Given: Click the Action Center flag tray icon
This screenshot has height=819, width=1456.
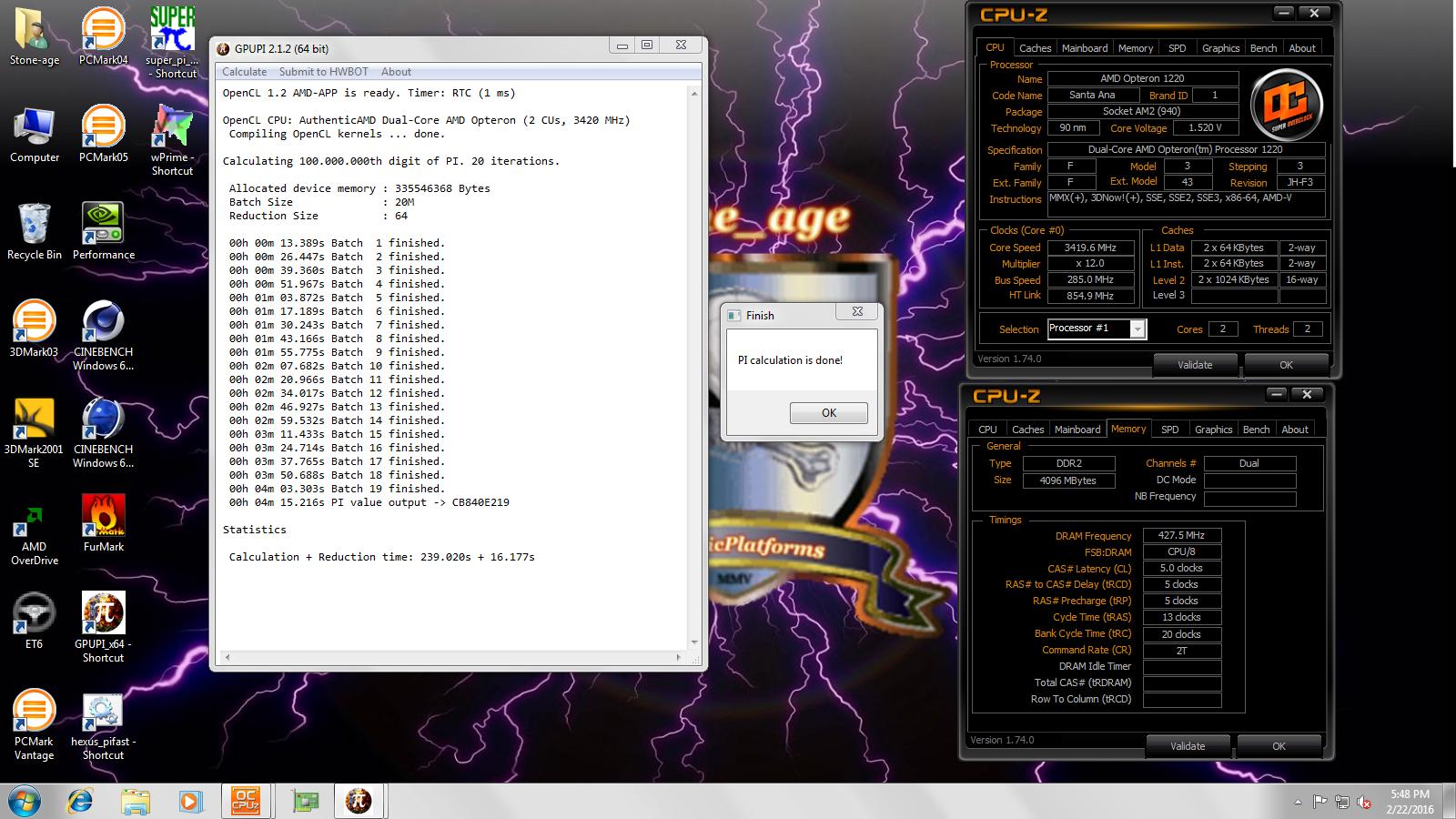Looking at the screenshot, I should [1320, 802].
